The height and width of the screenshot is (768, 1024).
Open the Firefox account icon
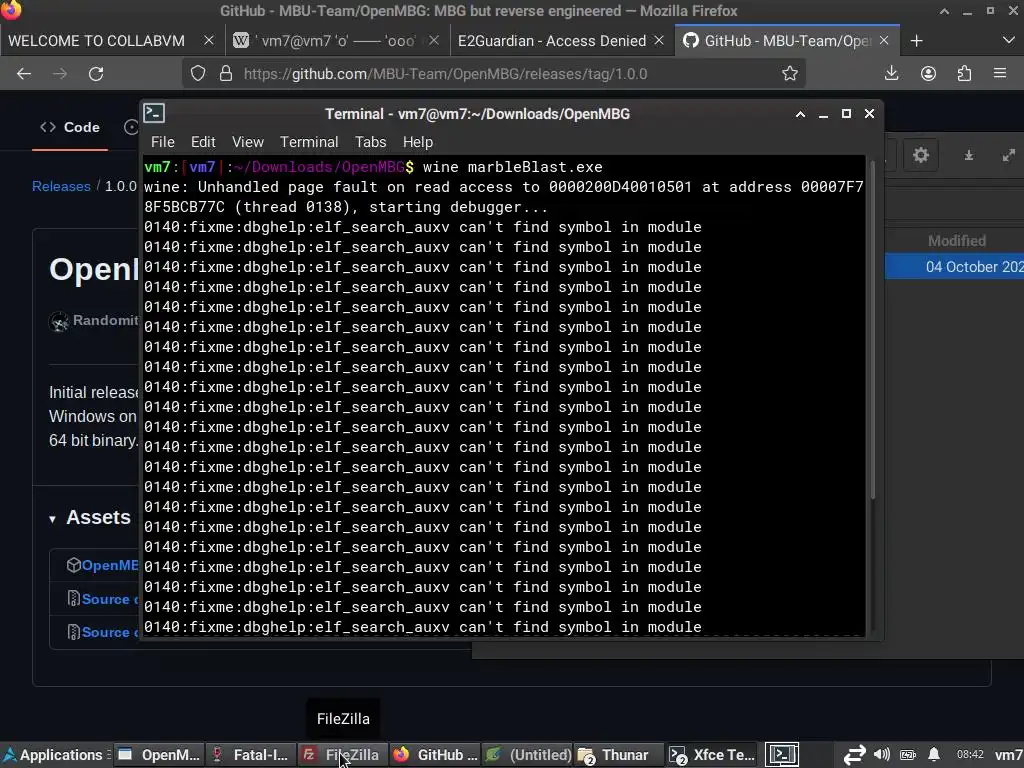928,74
